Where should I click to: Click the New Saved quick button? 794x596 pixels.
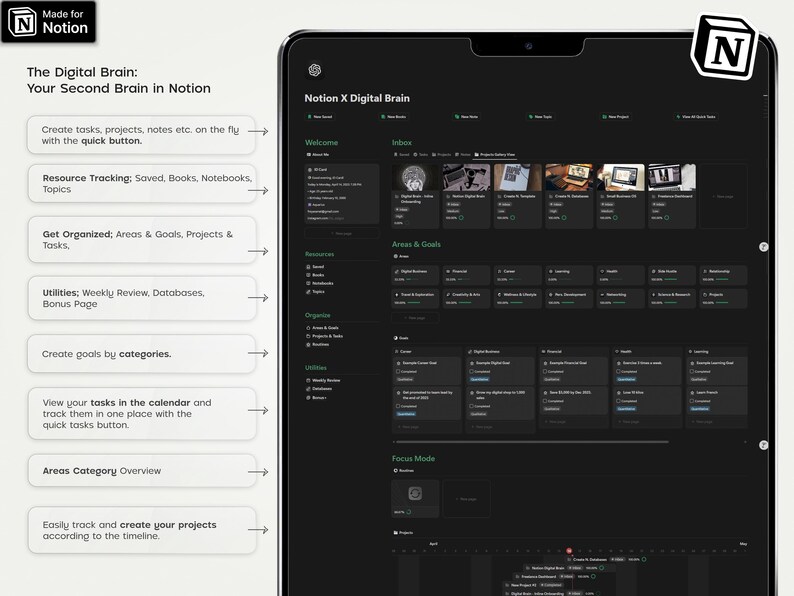pos(320,116)
